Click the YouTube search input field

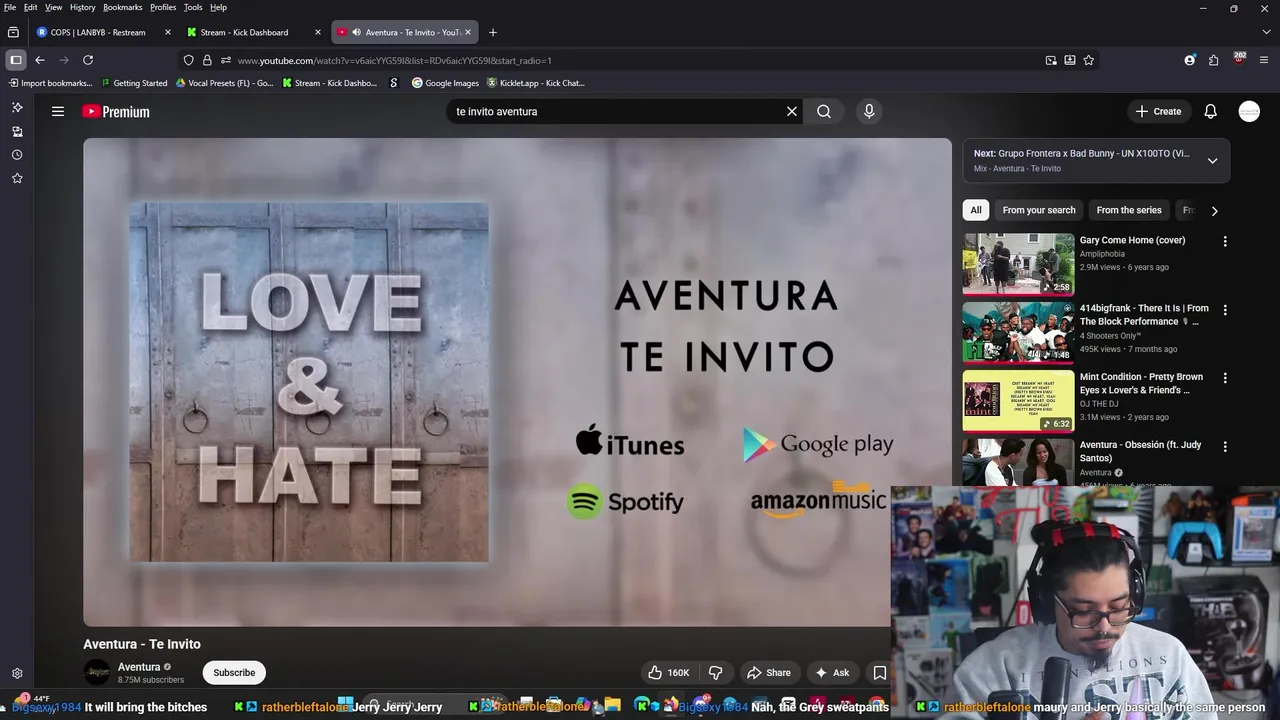(x=615, y=111)
